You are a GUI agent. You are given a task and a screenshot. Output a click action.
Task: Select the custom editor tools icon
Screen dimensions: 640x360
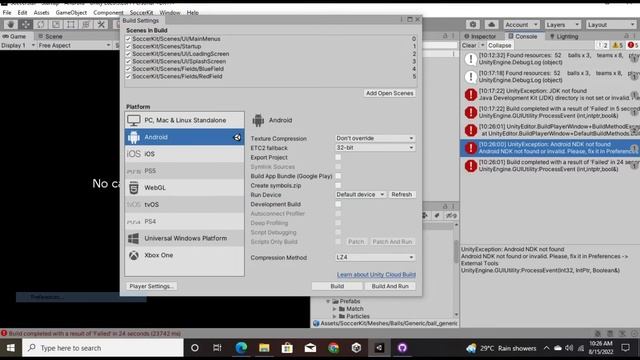click(101, 24)
